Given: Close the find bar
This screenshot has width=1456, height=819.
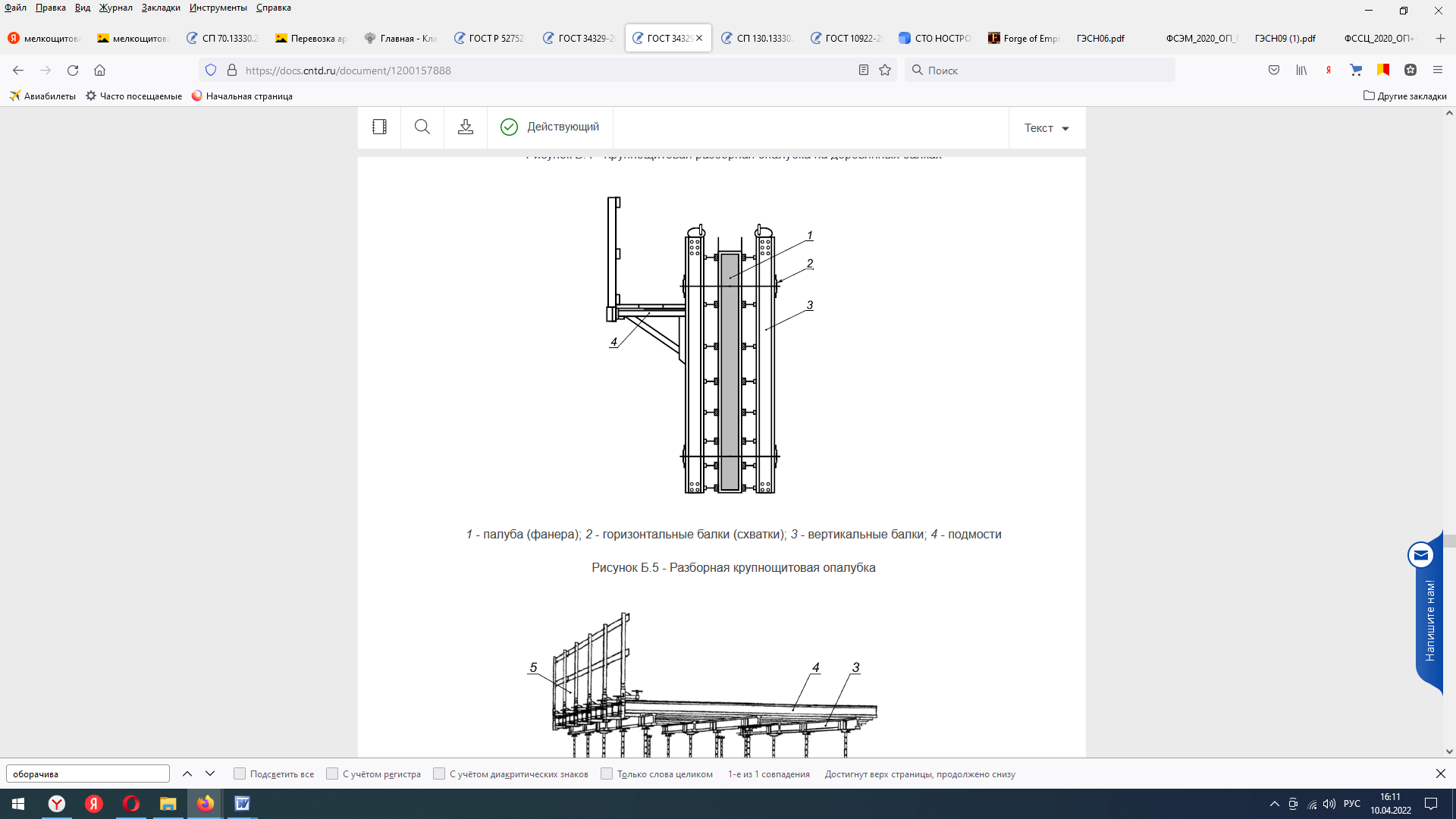Looking at the screenshot, I should (1440, 773).
